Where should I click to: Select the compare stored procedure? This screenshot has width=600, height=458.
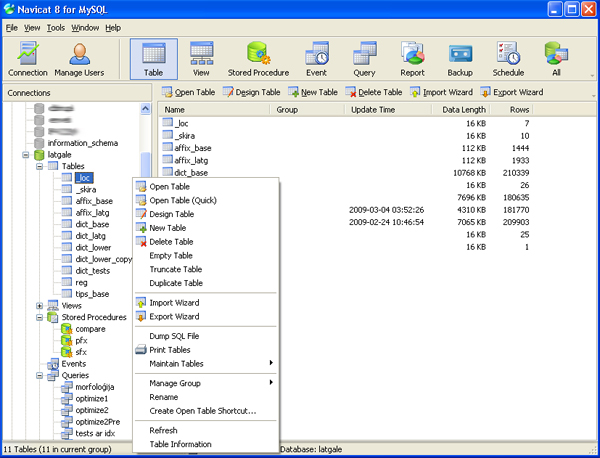(90, 329)
